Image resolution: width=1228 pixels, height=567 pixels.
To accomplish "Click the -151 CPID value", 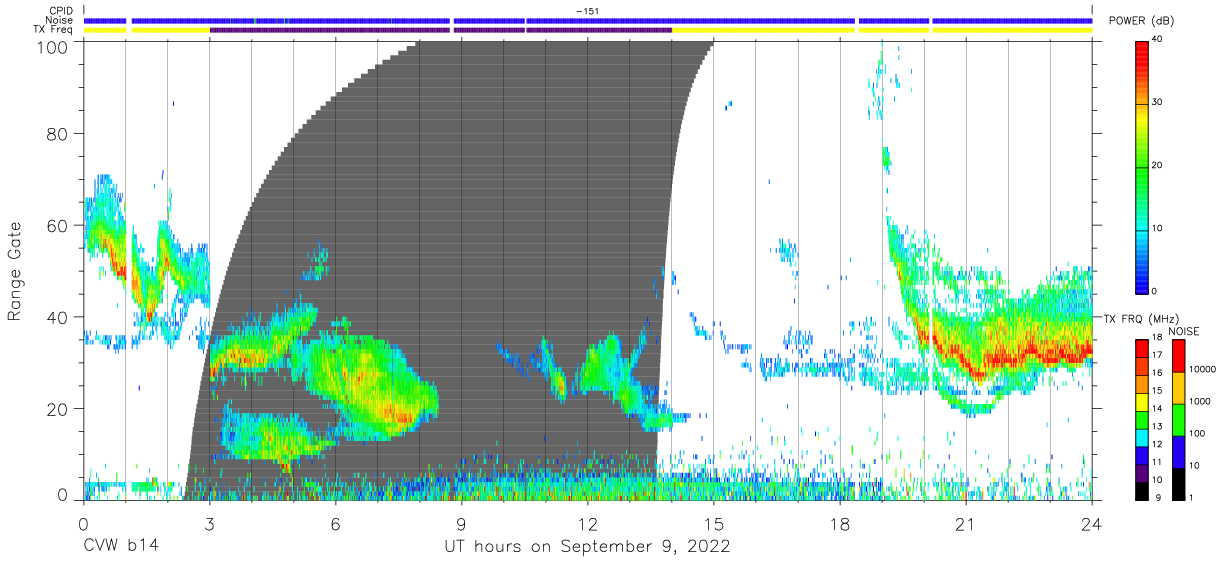I will pos(588,11).
